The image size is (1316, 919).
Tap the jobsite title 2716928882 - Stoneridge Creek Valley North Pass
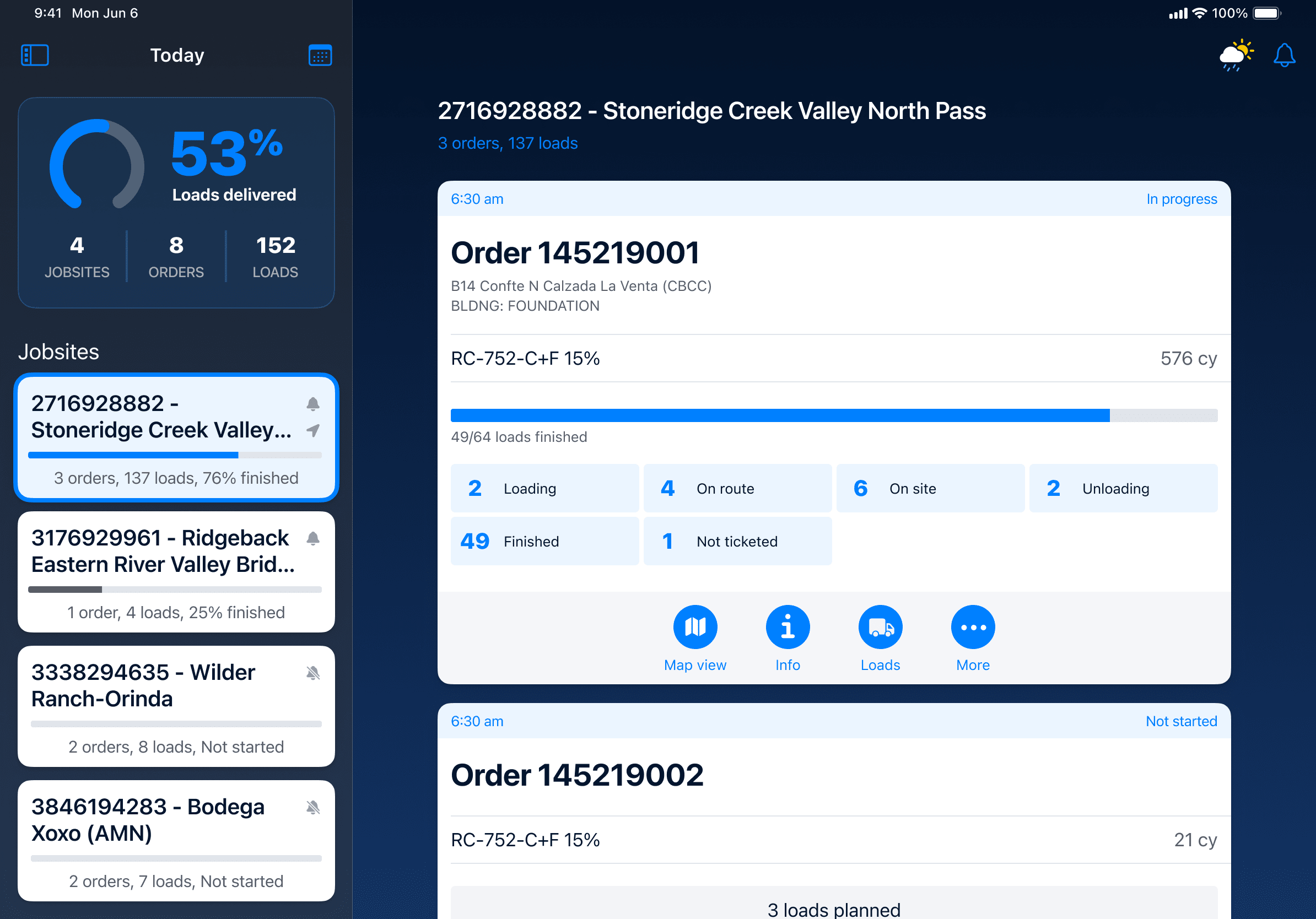[712, 111]
